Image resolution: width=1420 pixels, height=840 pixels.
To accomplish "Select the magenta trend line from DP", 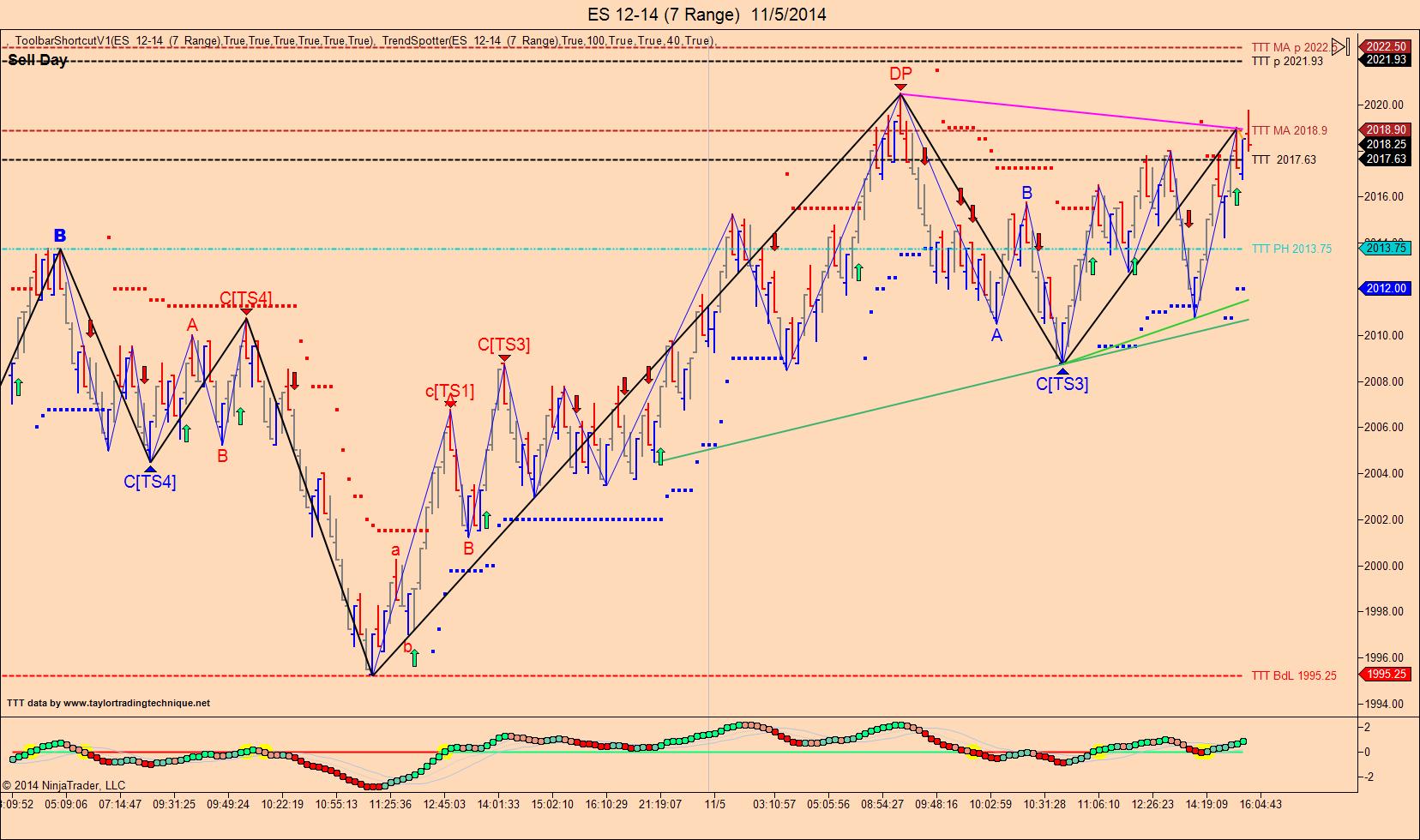I will (x=1069, y=111).
